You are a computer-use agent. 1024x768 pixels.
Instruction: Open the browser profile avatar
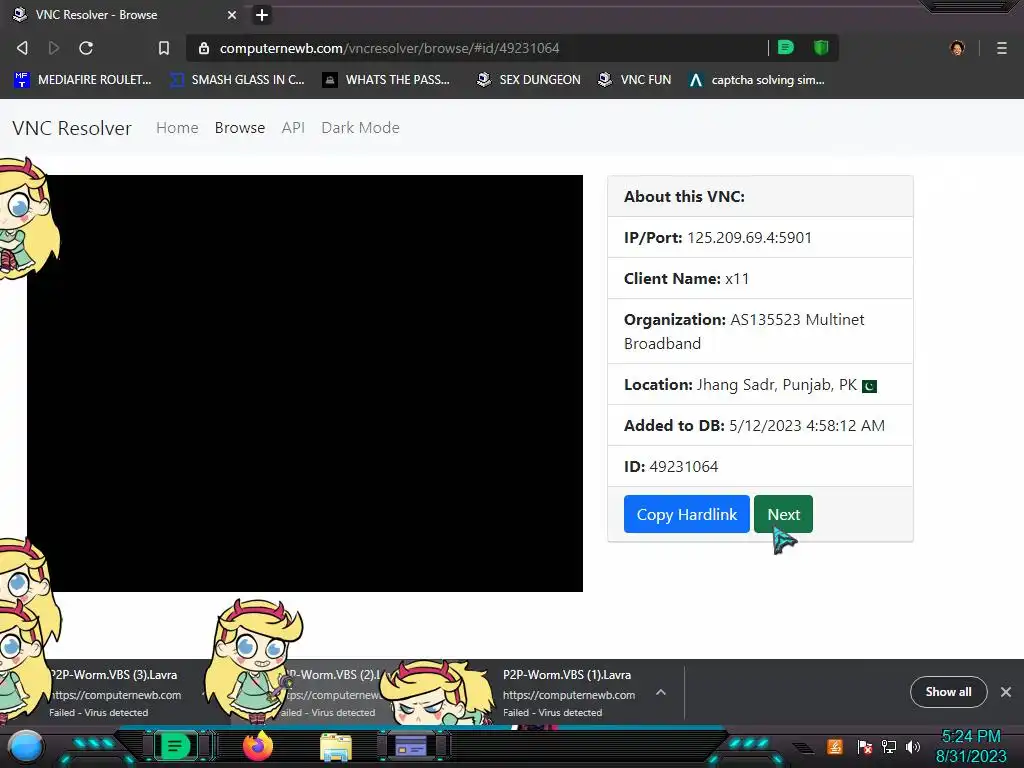point(957,48)
